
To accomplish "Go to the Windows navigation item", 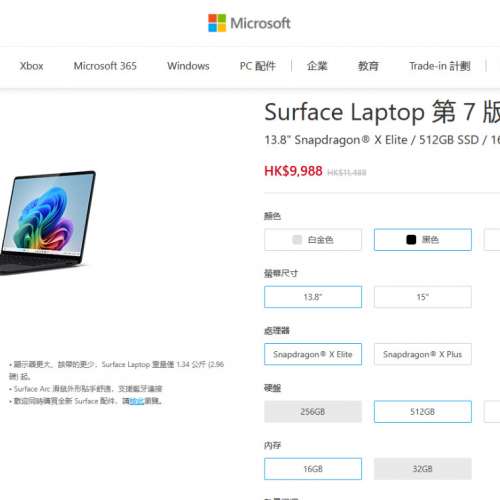I will tap(188, 66).
